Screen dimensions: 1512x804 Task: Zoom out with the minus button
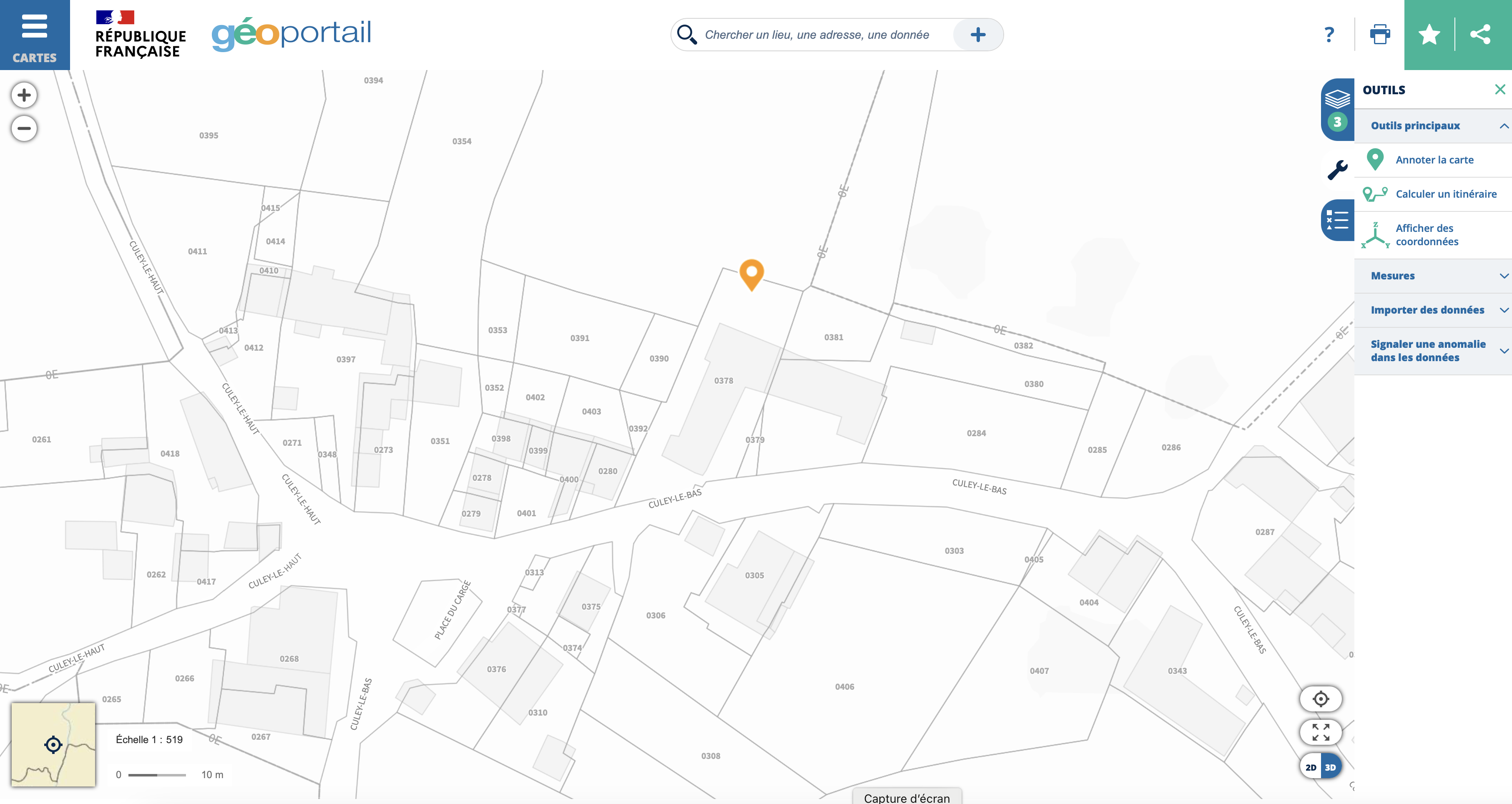(x=24, y=128)
